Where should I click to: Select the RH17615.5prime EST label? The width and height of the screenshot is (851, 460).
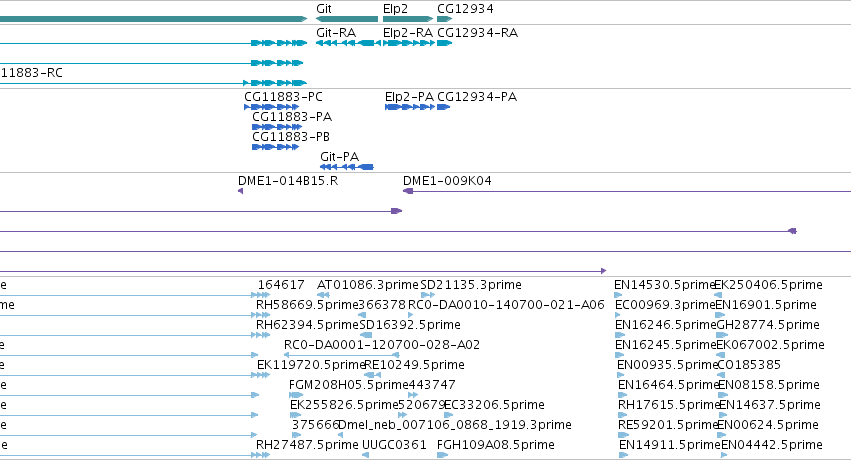pos(669,405)
